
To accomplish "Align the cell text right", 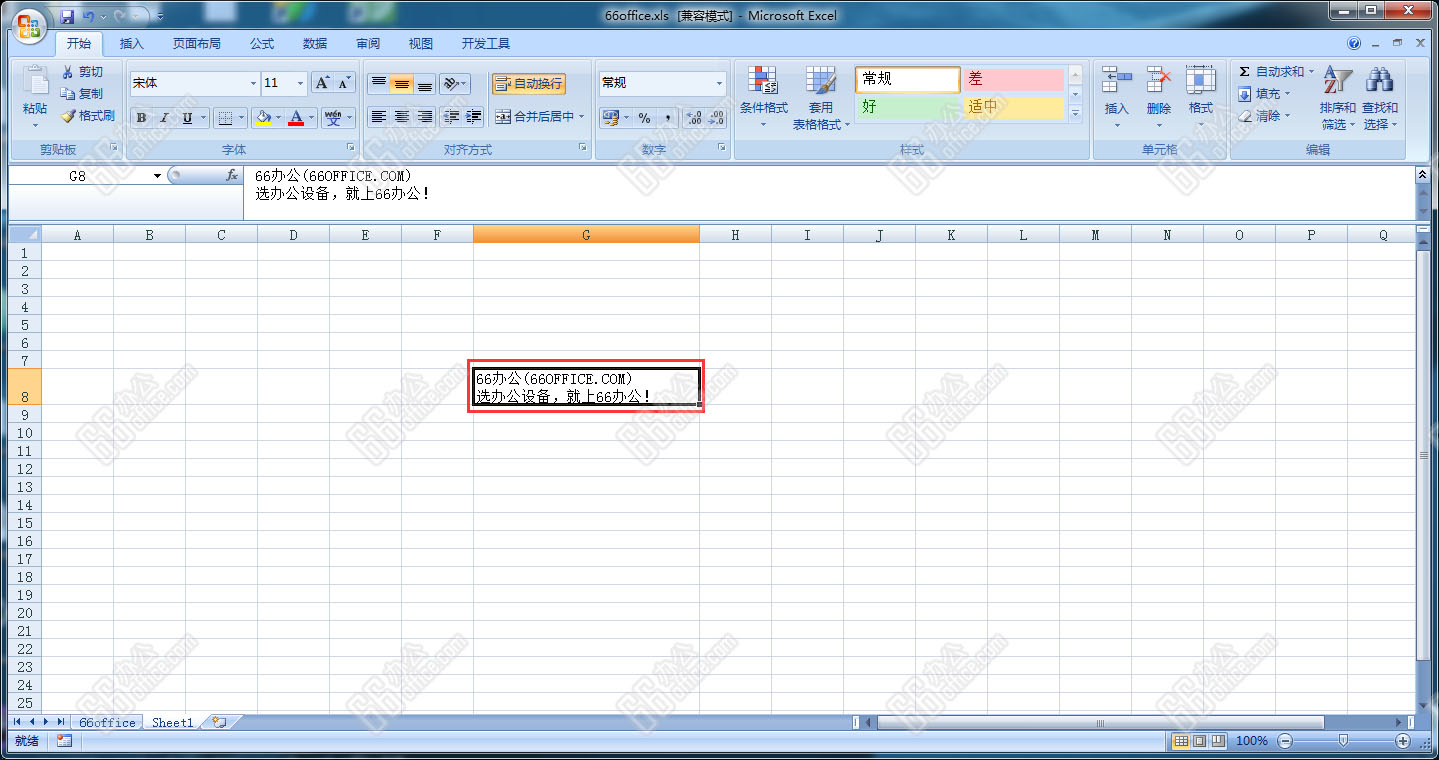I will (424, 117).
